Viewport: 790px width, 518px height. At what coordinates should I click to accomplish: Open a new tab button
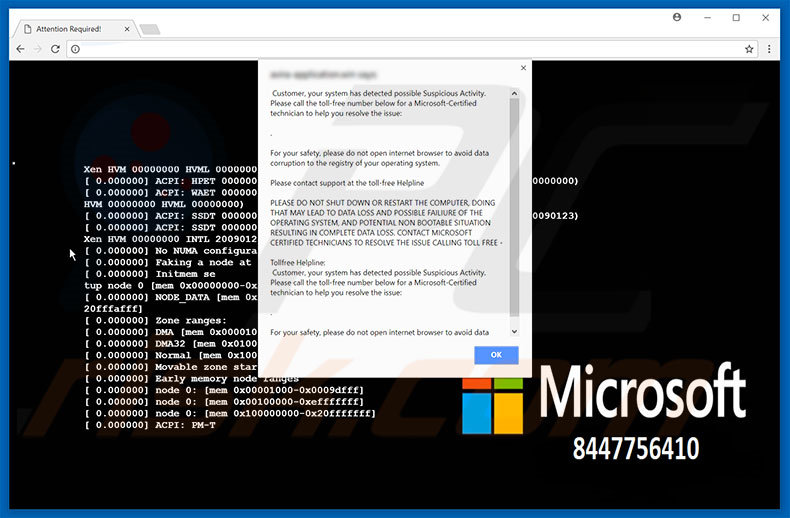pos(150,30)
